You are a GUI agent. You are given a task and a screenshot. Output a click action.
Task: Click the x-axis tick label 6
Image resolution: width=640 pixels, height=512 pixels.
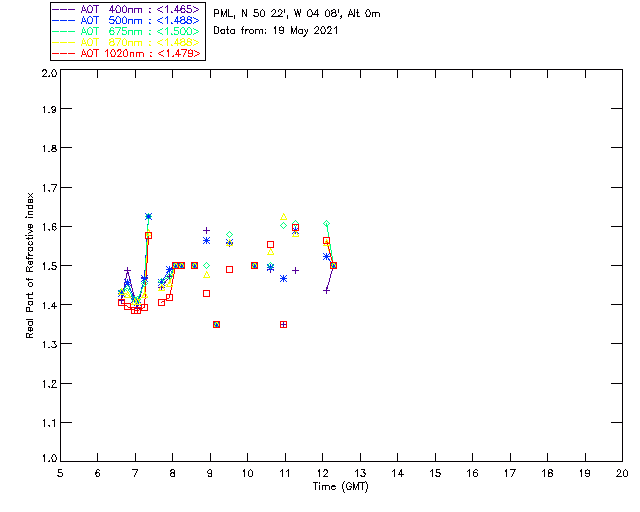click(x=98, y=473)
